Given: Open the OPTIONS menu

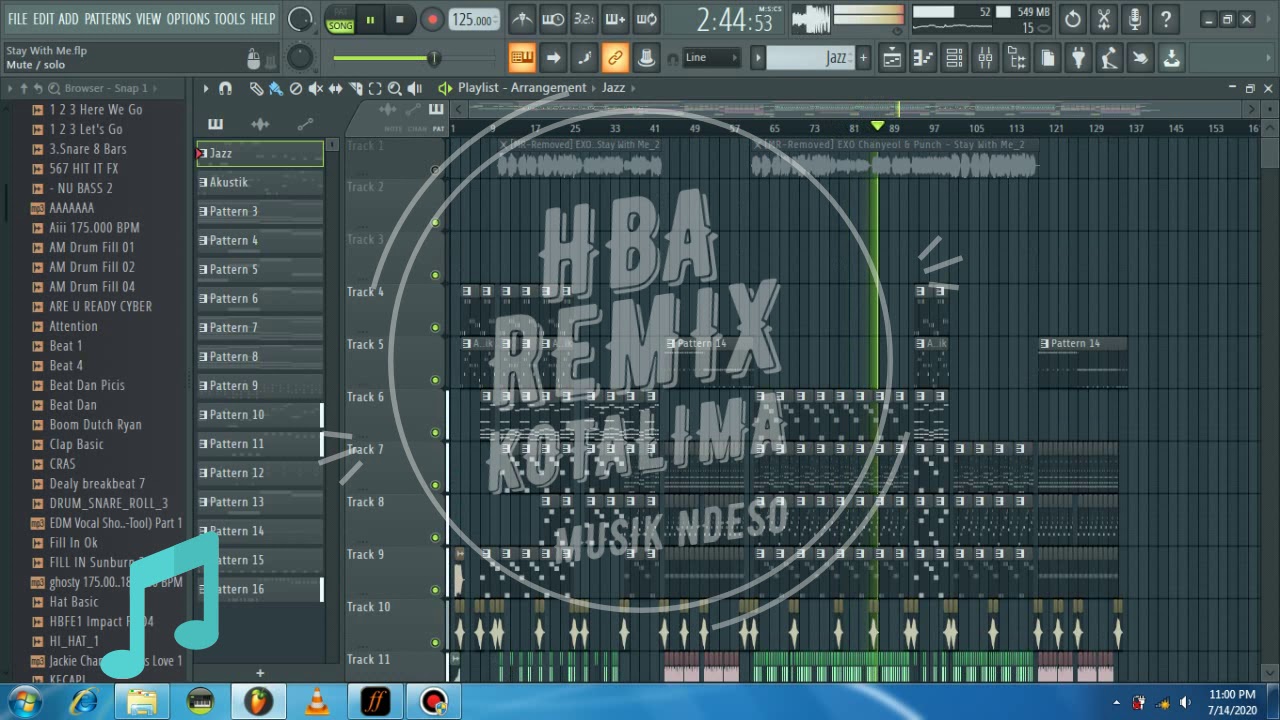Looking at the screenshot, I should (x=188, y=19).
